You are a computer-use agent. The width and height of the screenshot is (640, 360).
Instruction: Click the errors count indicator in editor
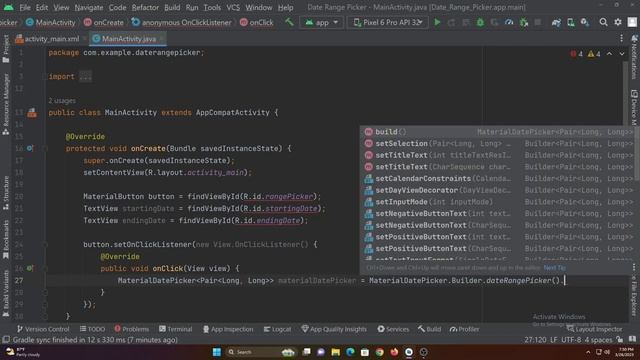coord(577,53)
